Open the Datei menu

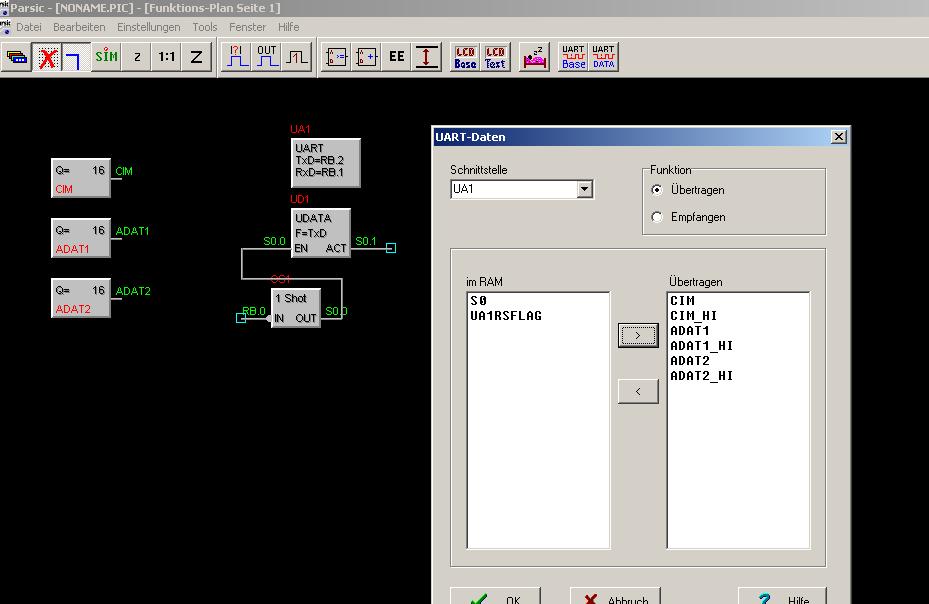click(29, 27)
